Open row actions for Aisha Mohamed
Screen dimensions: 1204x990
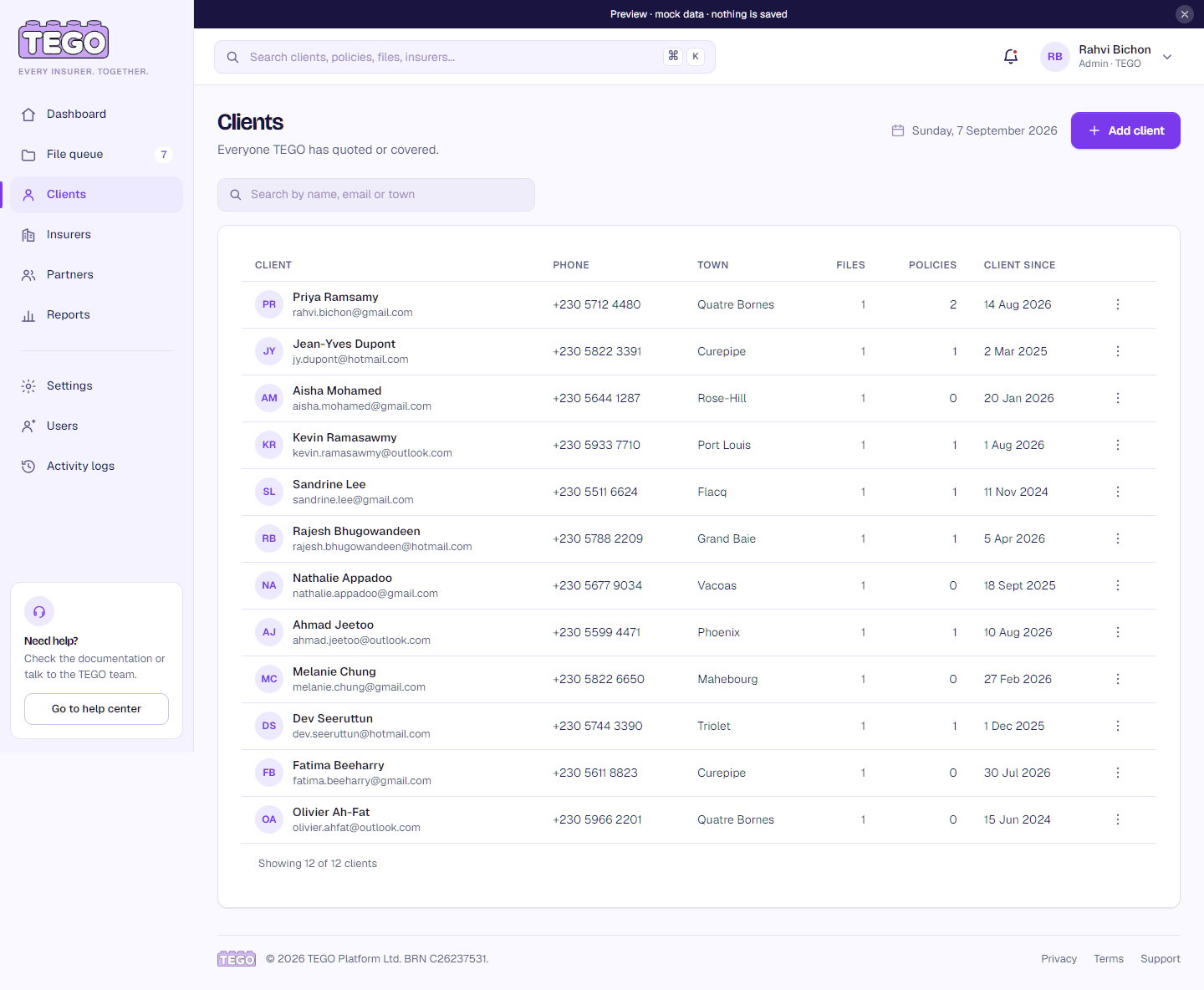pos(1117,398)
